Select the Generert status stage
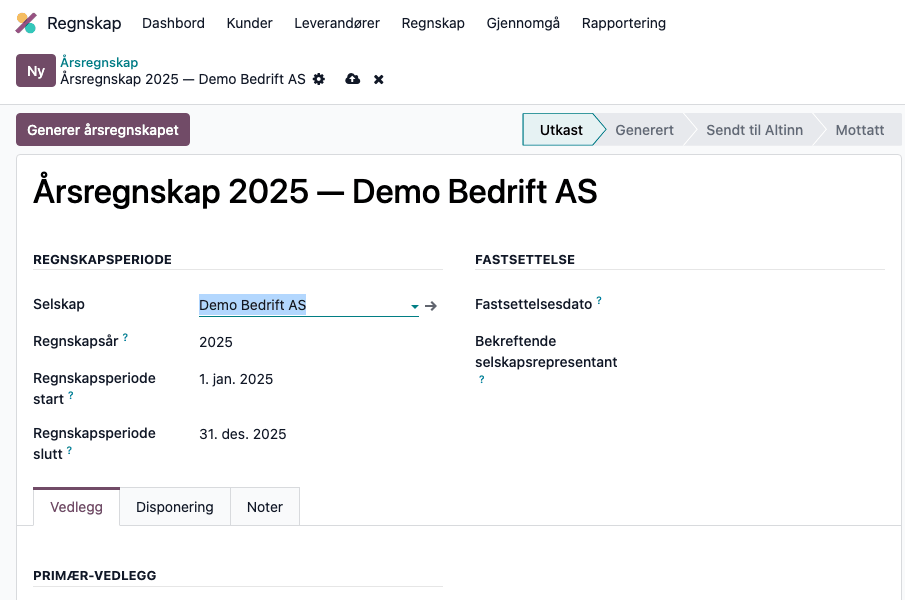Viewport: 905px width, 600px height. coord(644,130)
